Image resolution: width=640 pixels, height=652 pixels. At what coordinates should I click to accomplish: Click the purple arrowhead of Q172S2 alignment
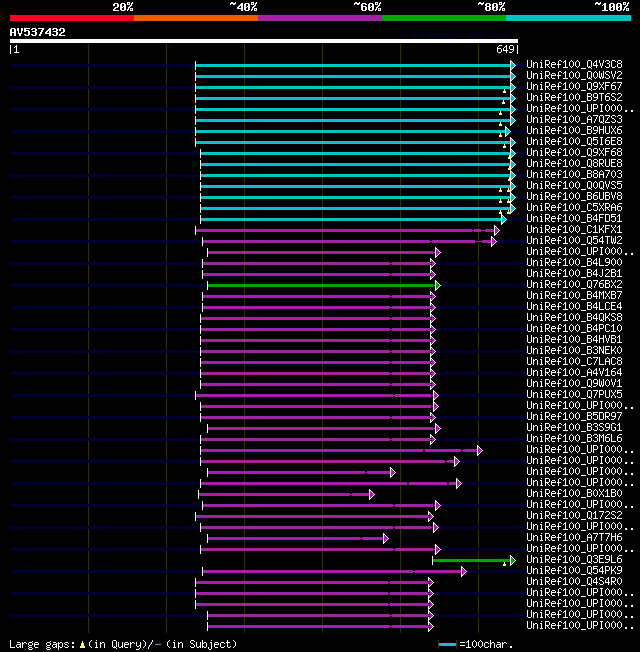(431, 516)
